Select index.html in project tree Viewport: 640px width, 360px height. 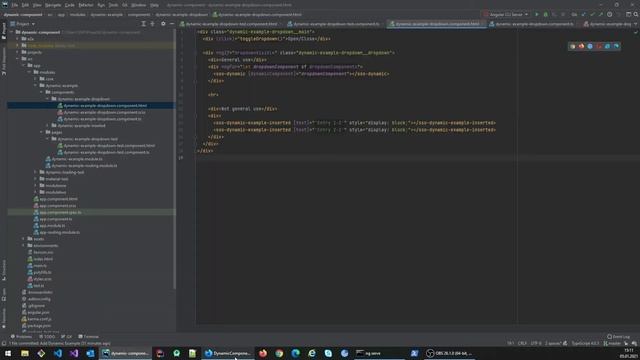(x=40, y=259)
